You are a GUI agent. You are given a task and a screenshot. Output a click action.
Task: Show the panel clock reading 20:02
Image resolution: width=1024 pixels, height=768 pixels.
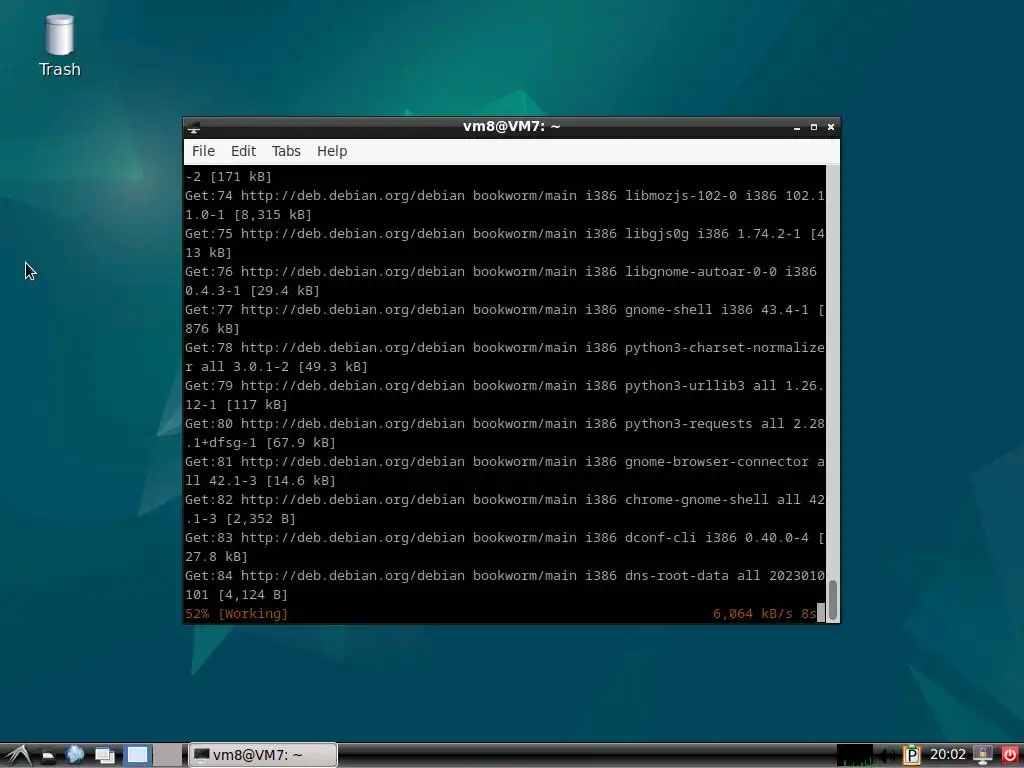[x=948, y=755]
